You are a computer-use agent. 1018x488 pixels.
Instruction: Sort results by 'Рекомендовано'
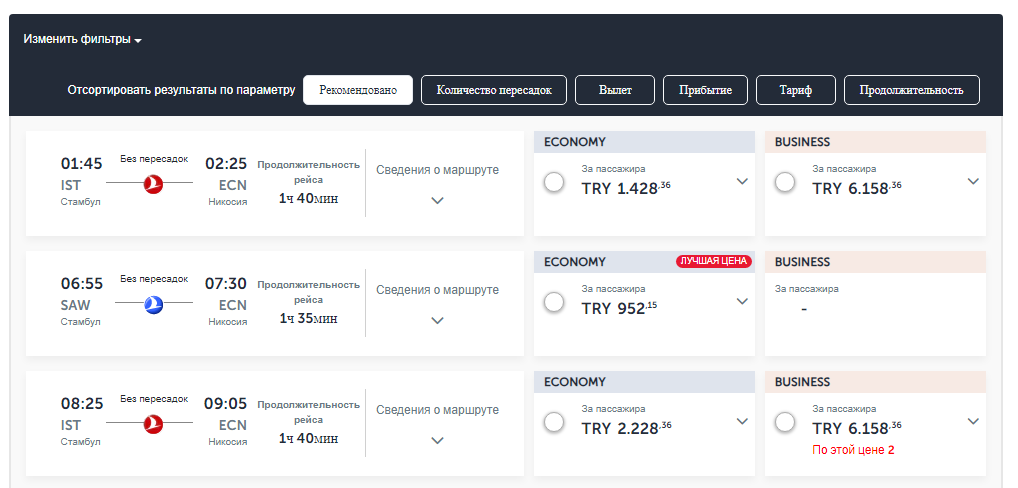(x=358, y=90)
